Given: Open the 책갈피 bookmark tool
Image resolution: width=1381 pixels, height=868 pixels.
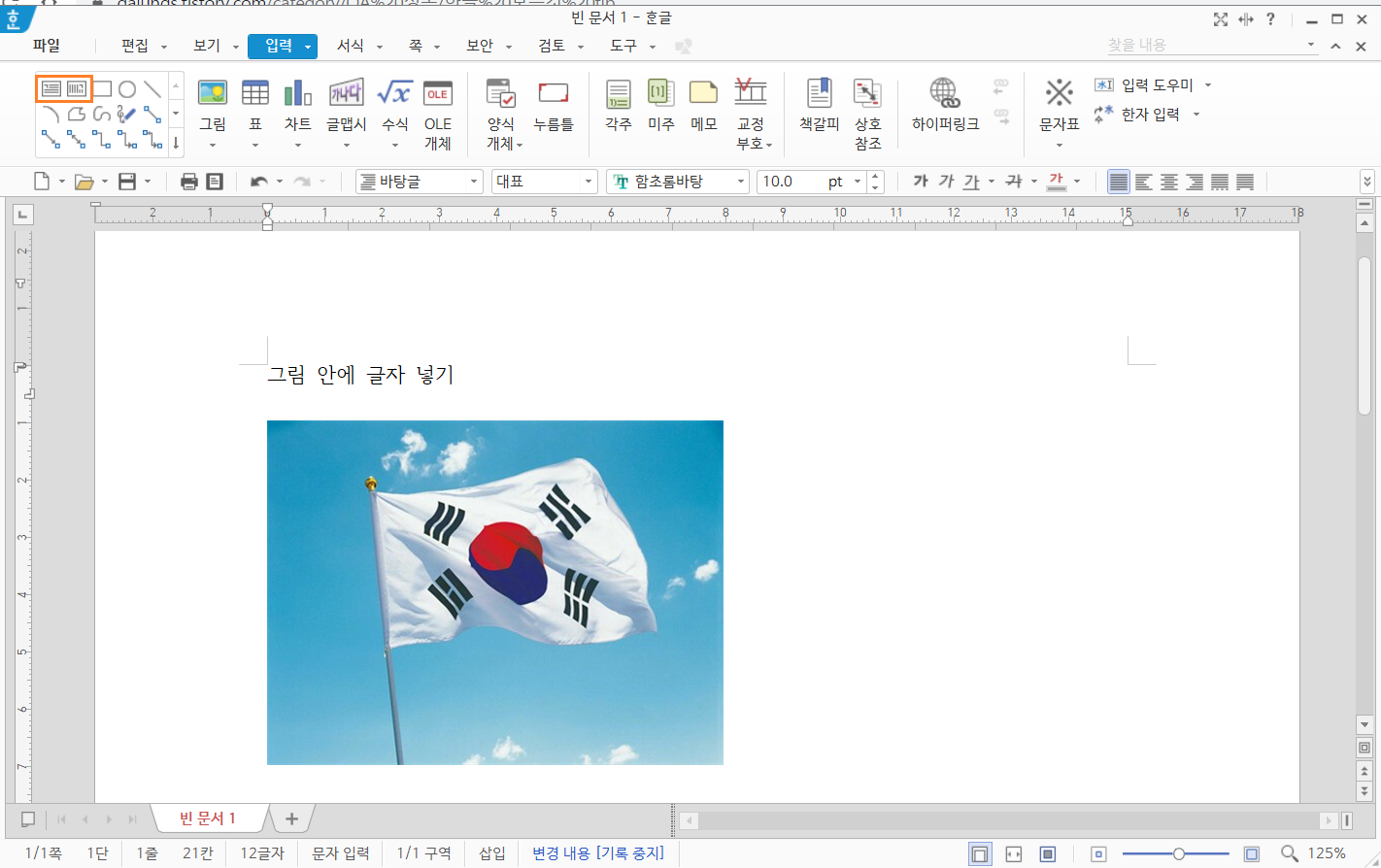Looking at the screenshot, I should tap(820, 103).
